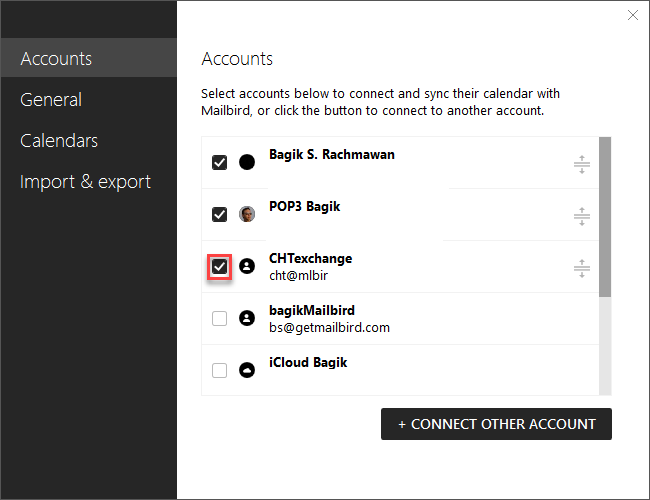This screenshot has height=500, width=650.
Task: Click the POP3 Bagik profile photo
Action: click(x=247, y=214)
